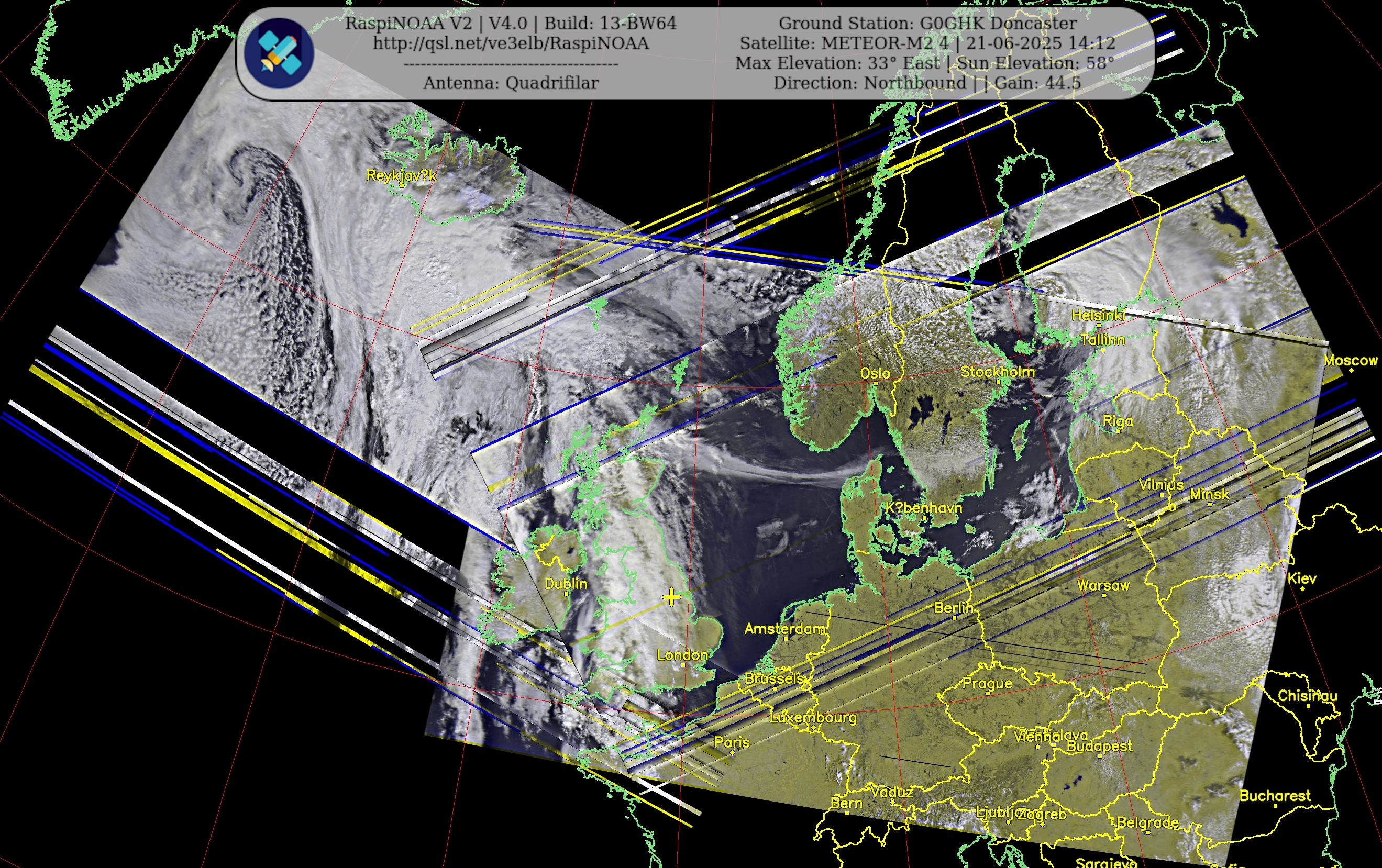Click the Bern city label
This screenshot has width=1382, height=868.
click(x=846, y=803)
